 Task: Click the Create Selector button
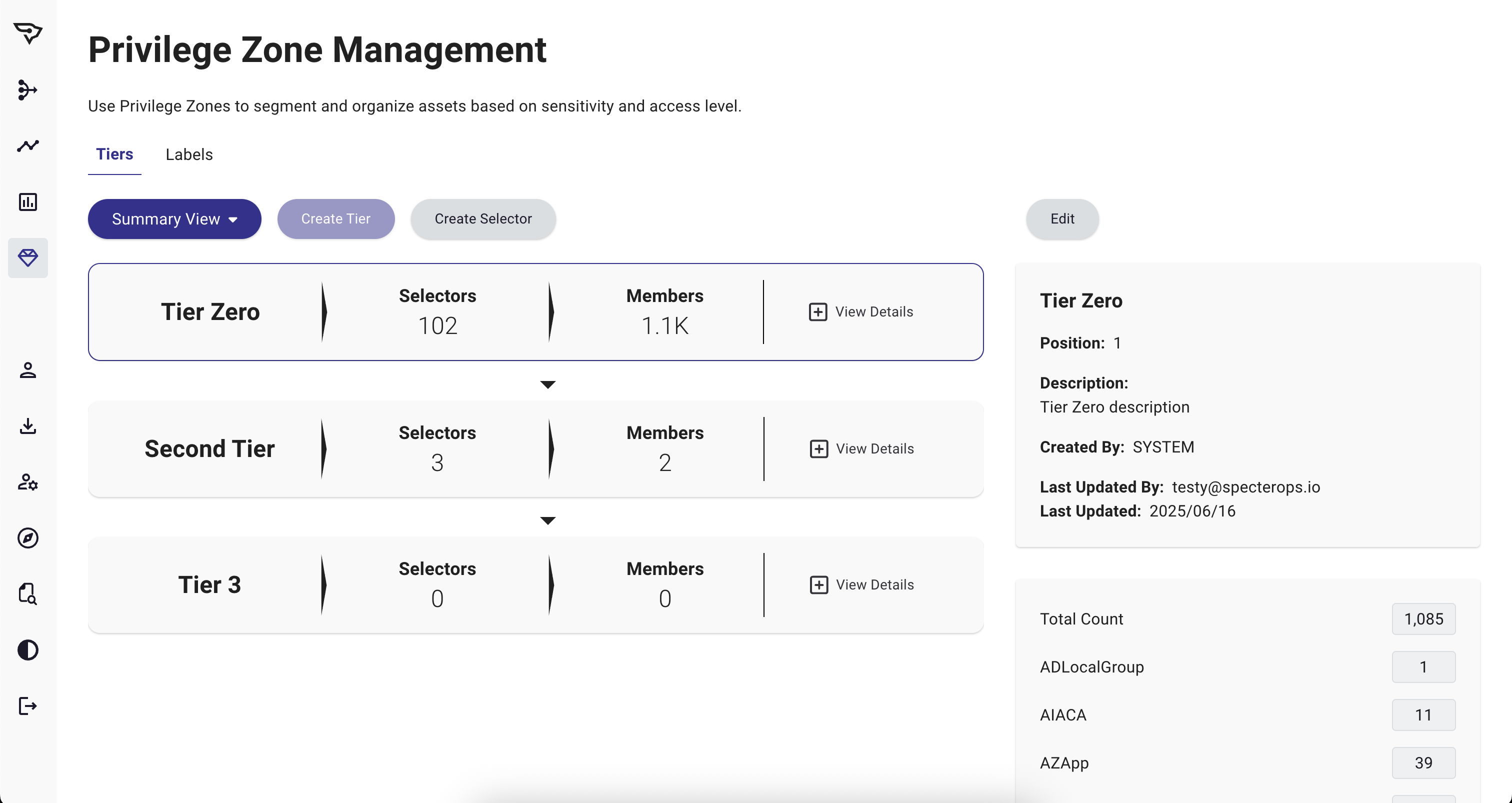pyautogui.click(x=482, y=218)
